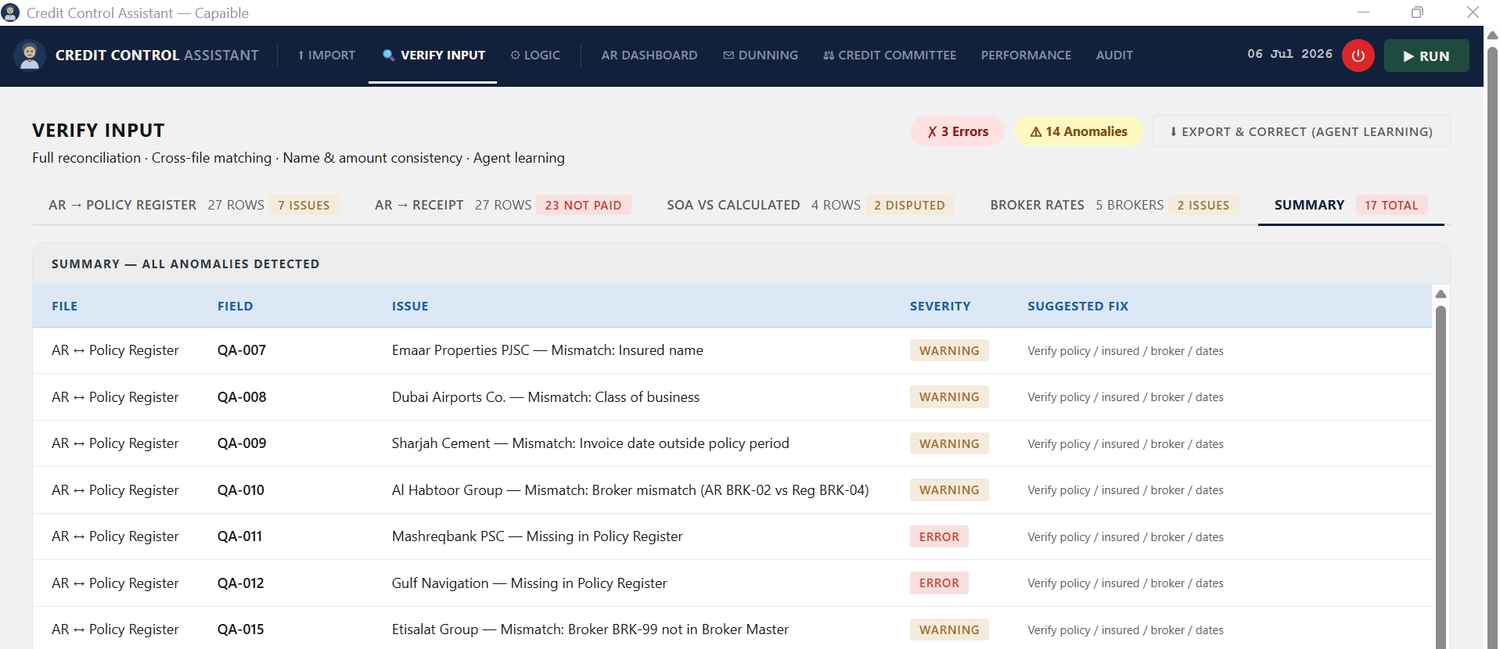
Task: Click the red power icon button
Action: [1357, 56]
